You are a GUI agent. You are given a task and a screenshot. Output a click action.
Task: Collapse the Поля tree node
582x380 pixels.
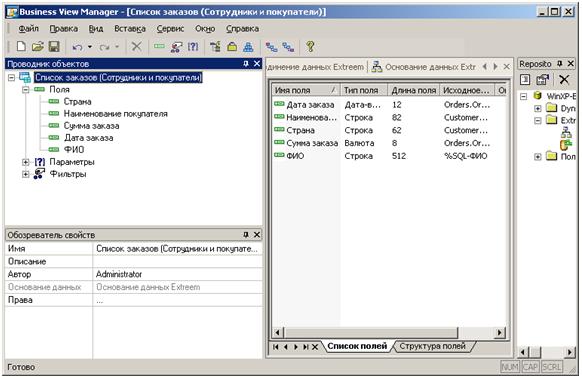(x=25, y=89)
